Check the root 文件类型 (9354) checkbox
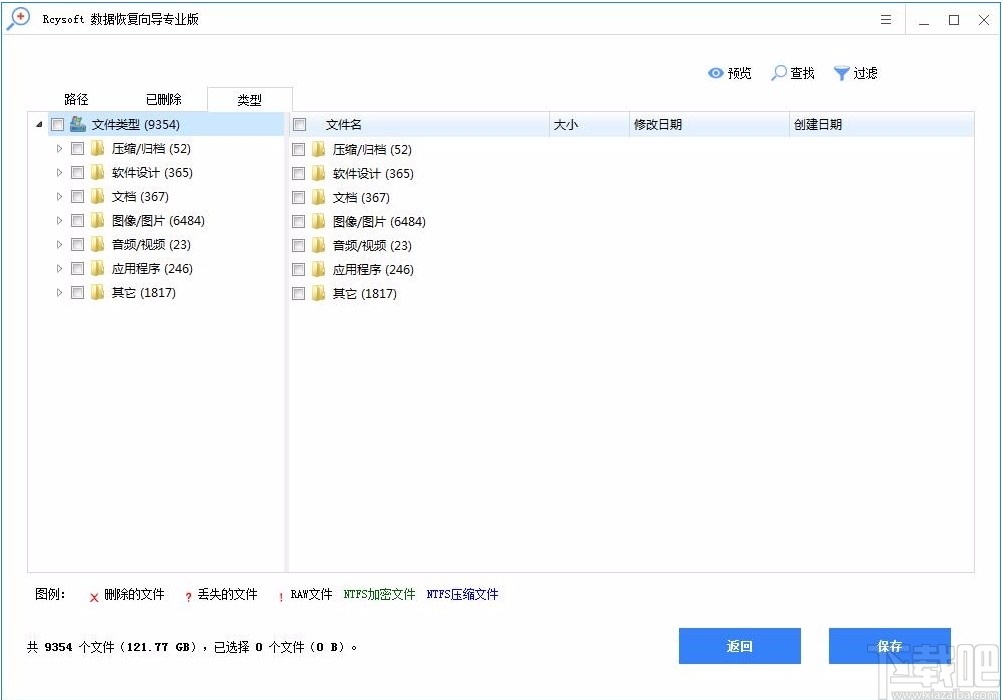The height and width of the screenshot is (700, 1002). pos(57,124)
